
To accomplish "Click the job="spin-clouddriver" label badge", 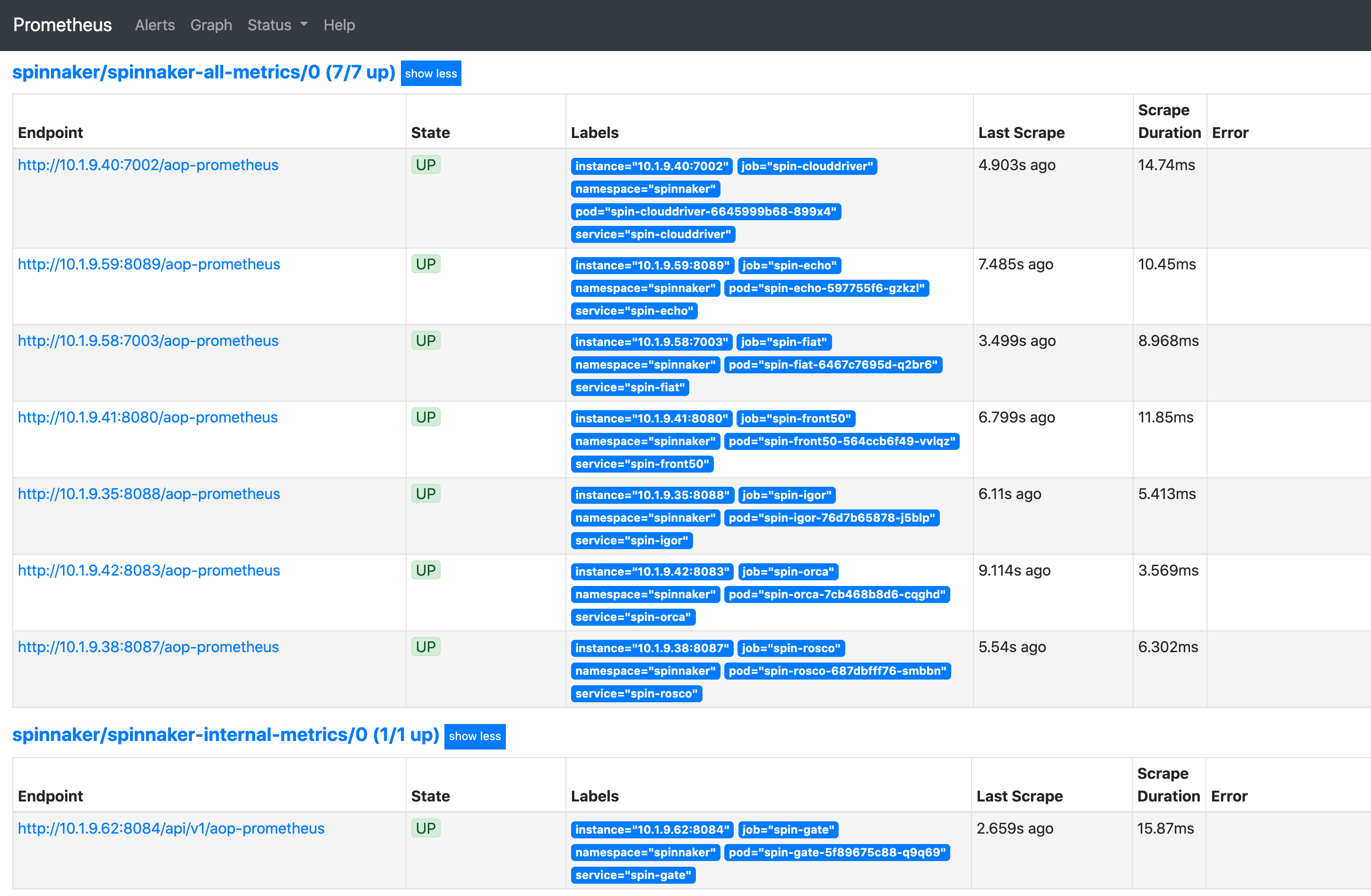I will [x=807, y=166].
